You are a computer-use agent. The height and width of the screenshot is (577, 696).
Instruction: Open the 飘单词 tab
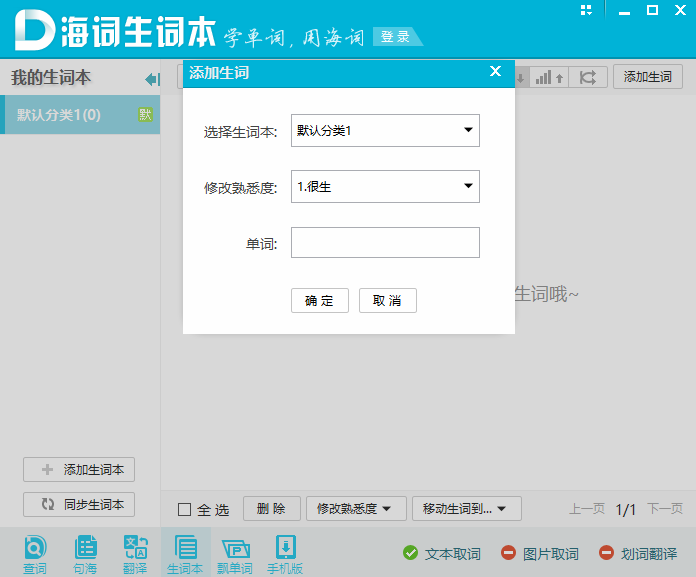tap(235, 555)
